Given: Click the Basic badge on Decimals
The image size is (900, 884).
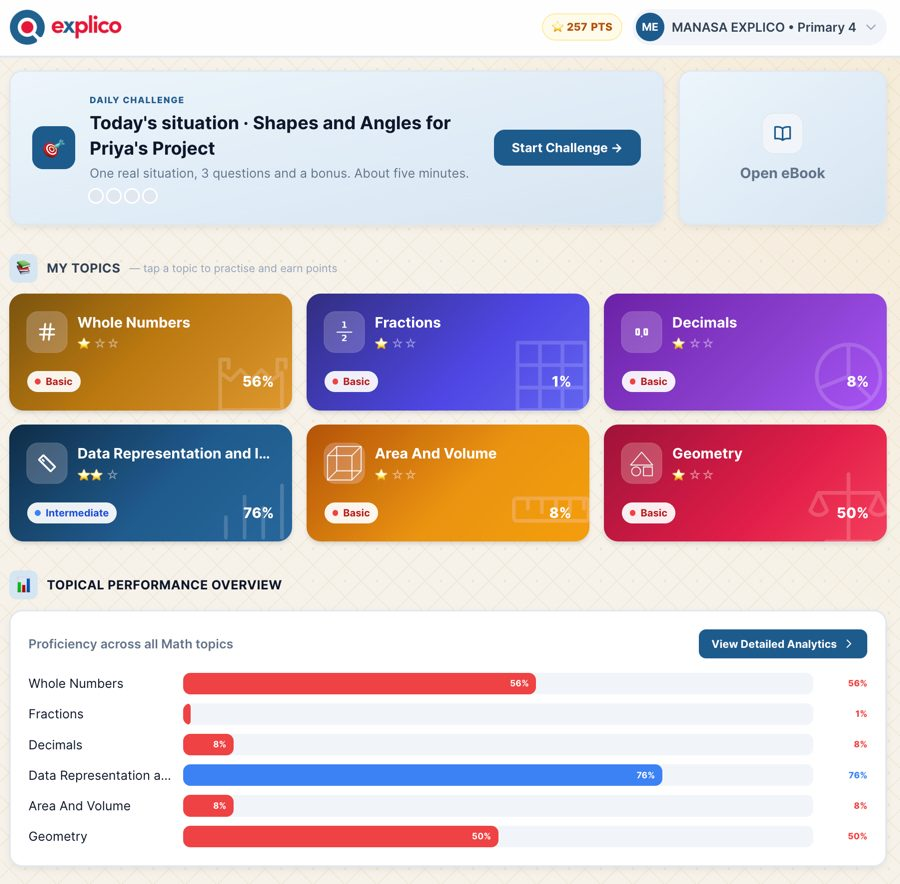Looking at the screenshot, I should click(649, 382).
